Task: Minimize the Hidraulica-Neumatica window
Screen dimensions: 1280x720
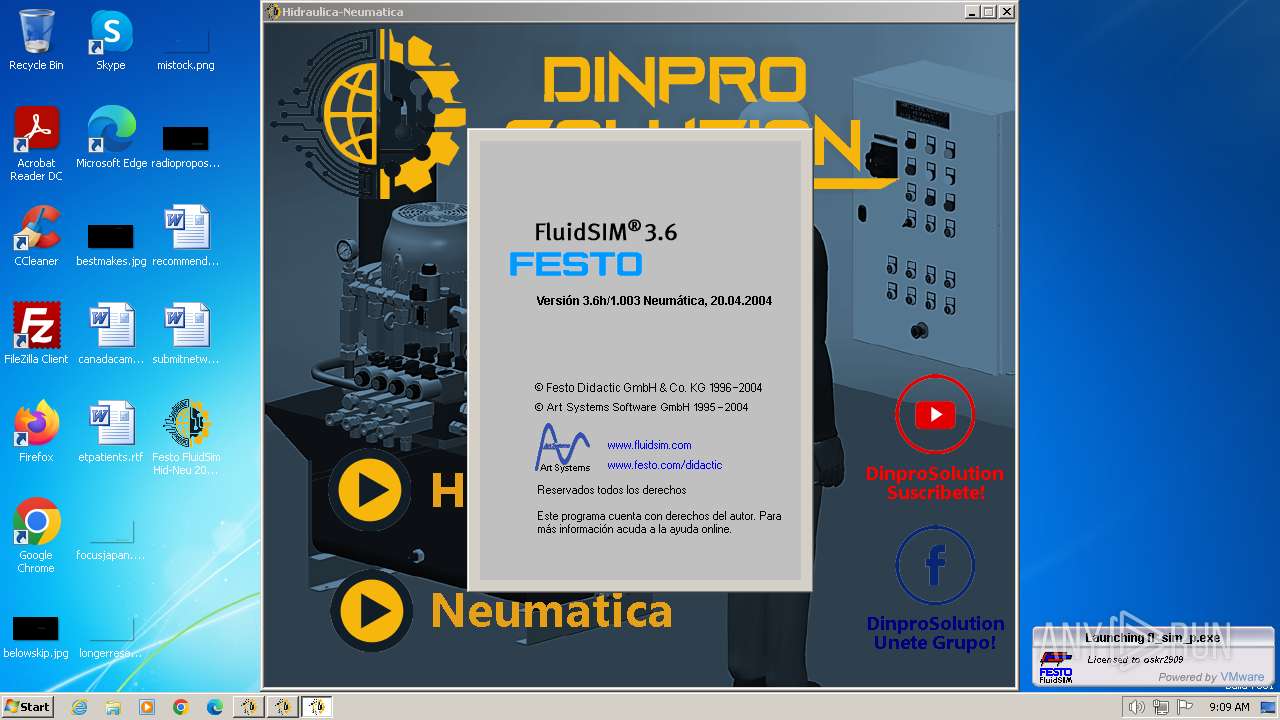Action: [973, 12]
